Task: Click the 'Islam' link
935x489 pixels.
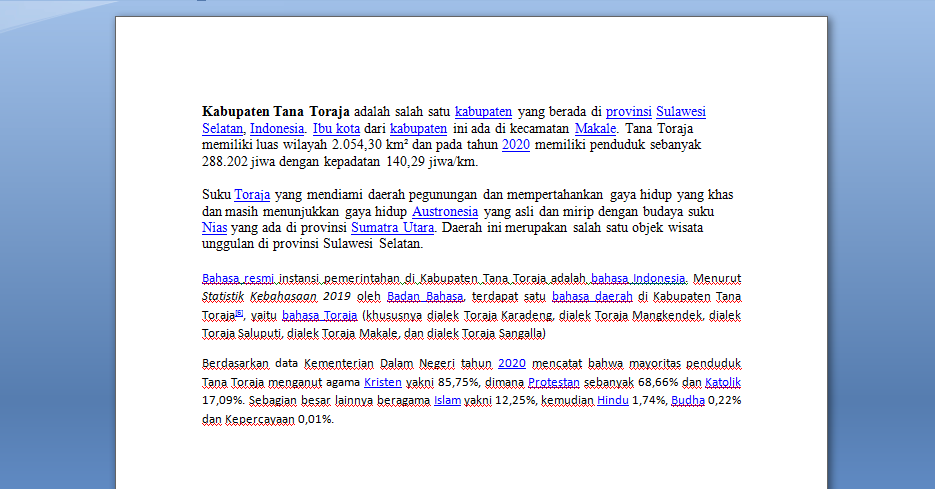Action: coord(447,400)
